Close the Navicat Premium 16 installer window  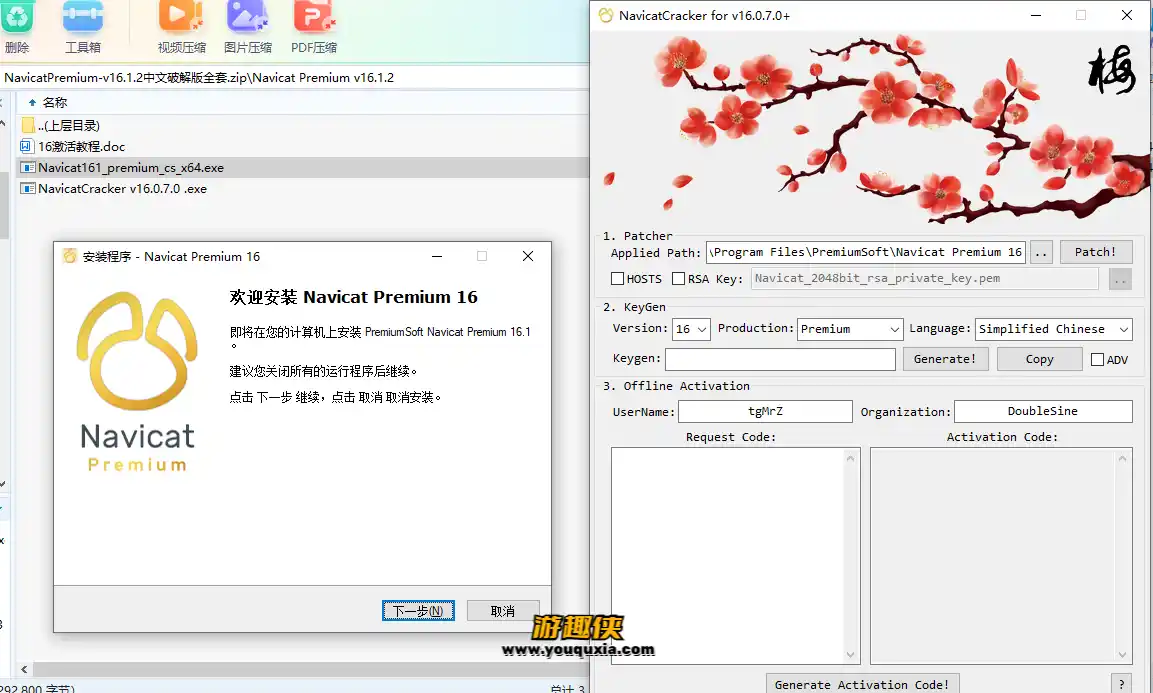(528, 256)
